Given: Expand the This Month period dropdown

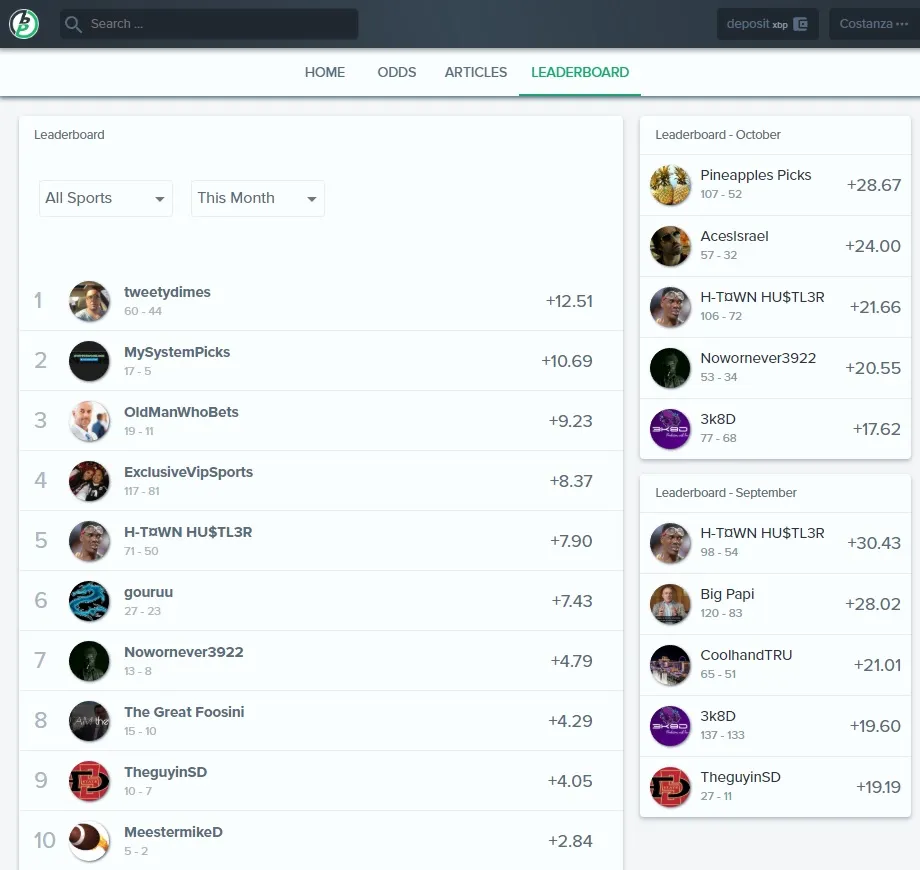Looking at the screenshot, I should point(258,198).
